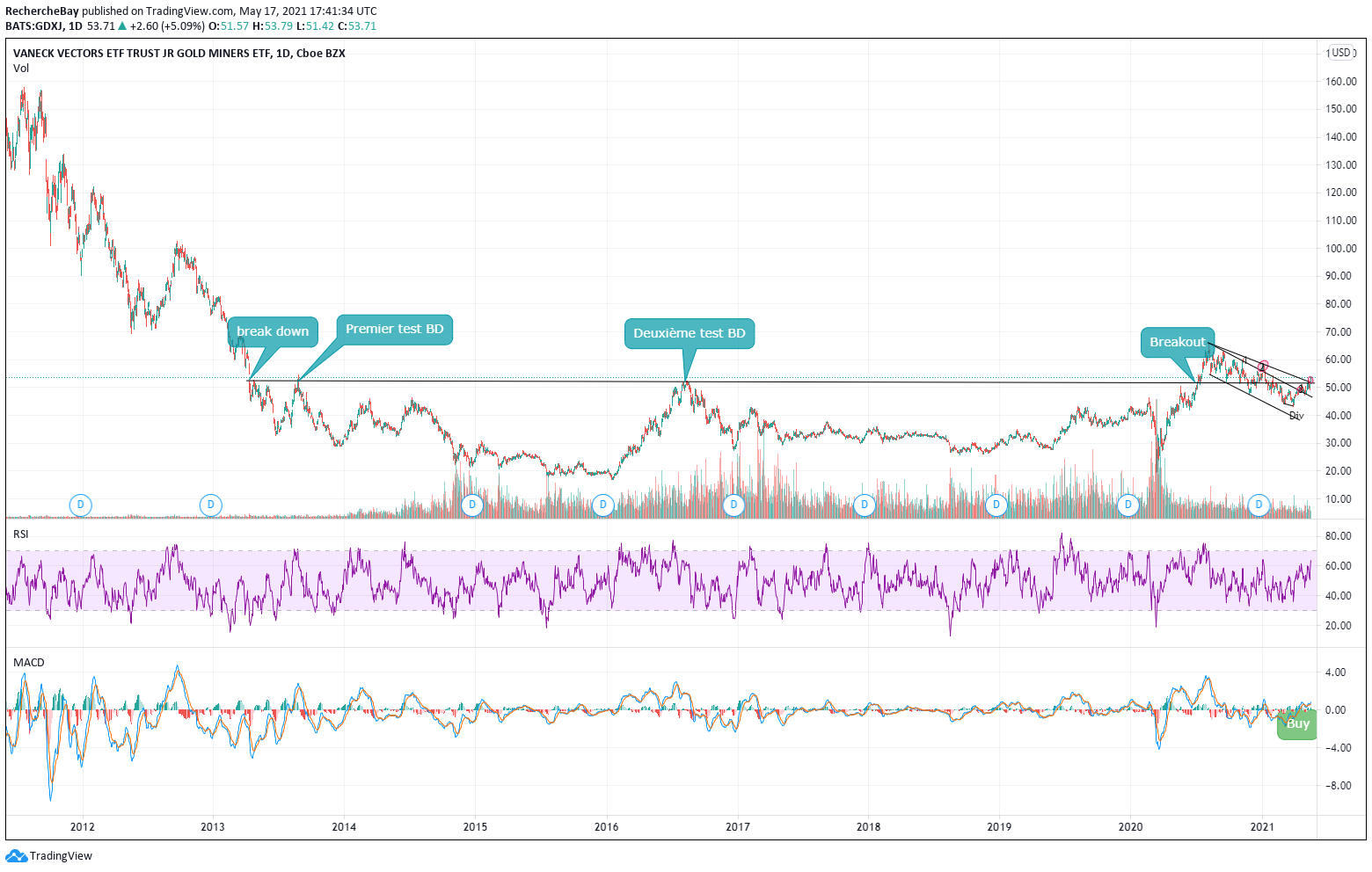The height and width of the screenshot is (872, 1372).
Task: Click the 2021 time axis label
Action: (1262, 826)
